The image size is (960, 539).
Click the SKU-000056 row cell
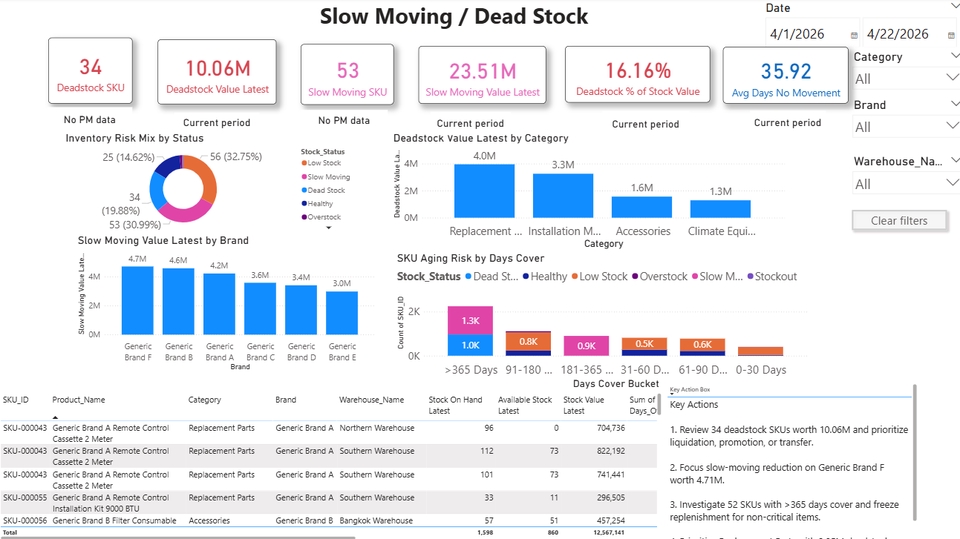pos(24,521)
